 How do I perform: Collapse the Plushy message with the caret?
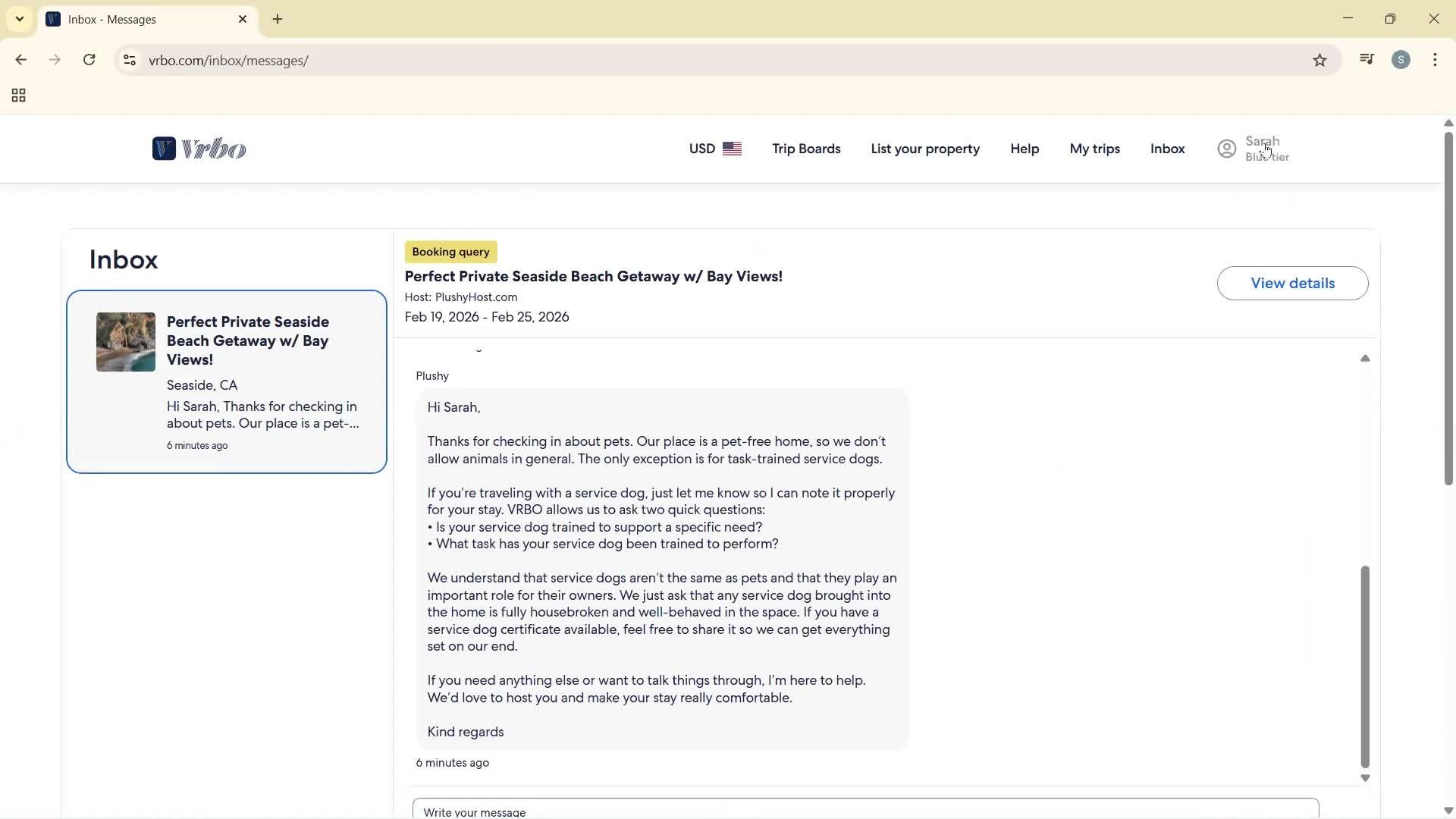(1365, 359)
